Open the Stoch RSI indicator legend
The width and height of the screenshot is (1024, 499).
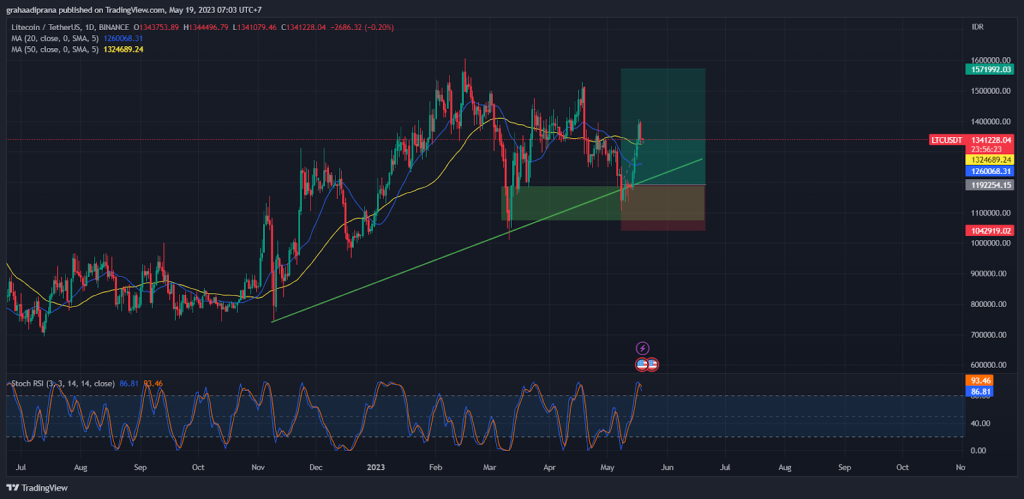(x=63, y=383)
